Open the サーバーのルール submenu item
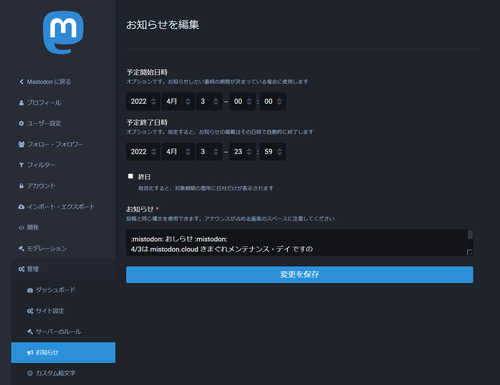 [x=63, y=332]
